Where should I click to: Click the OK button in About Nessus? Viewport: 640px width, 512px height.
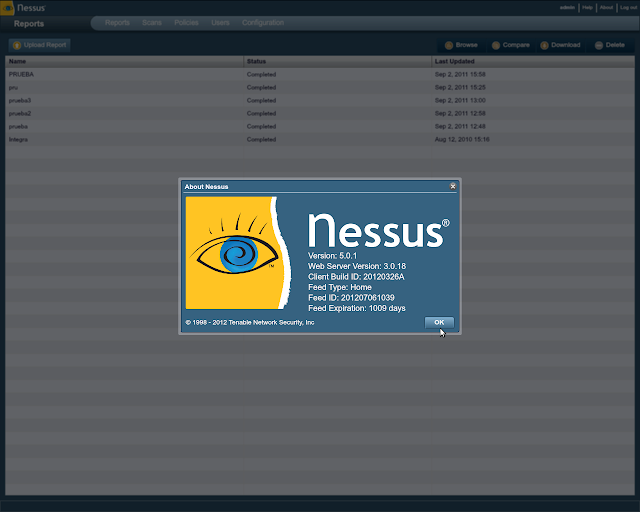pos(439,322)
